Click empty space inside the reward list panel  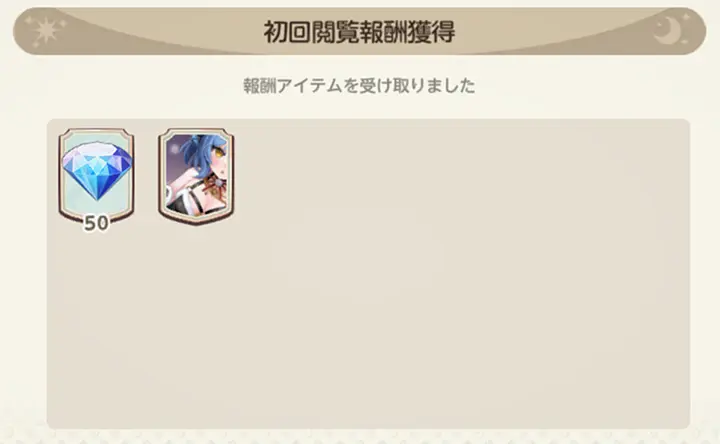click(413, 312)
